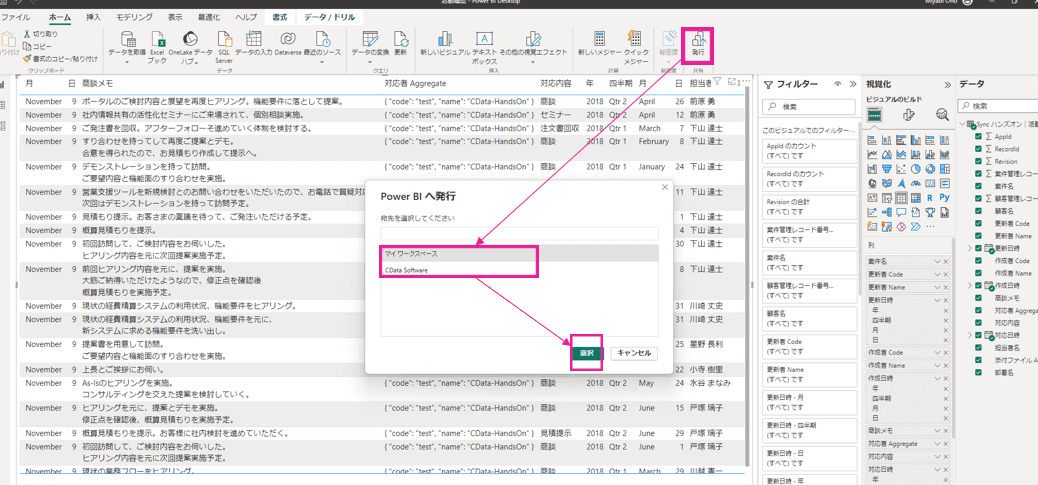Select the donut chart visual icon

(930, 168)
